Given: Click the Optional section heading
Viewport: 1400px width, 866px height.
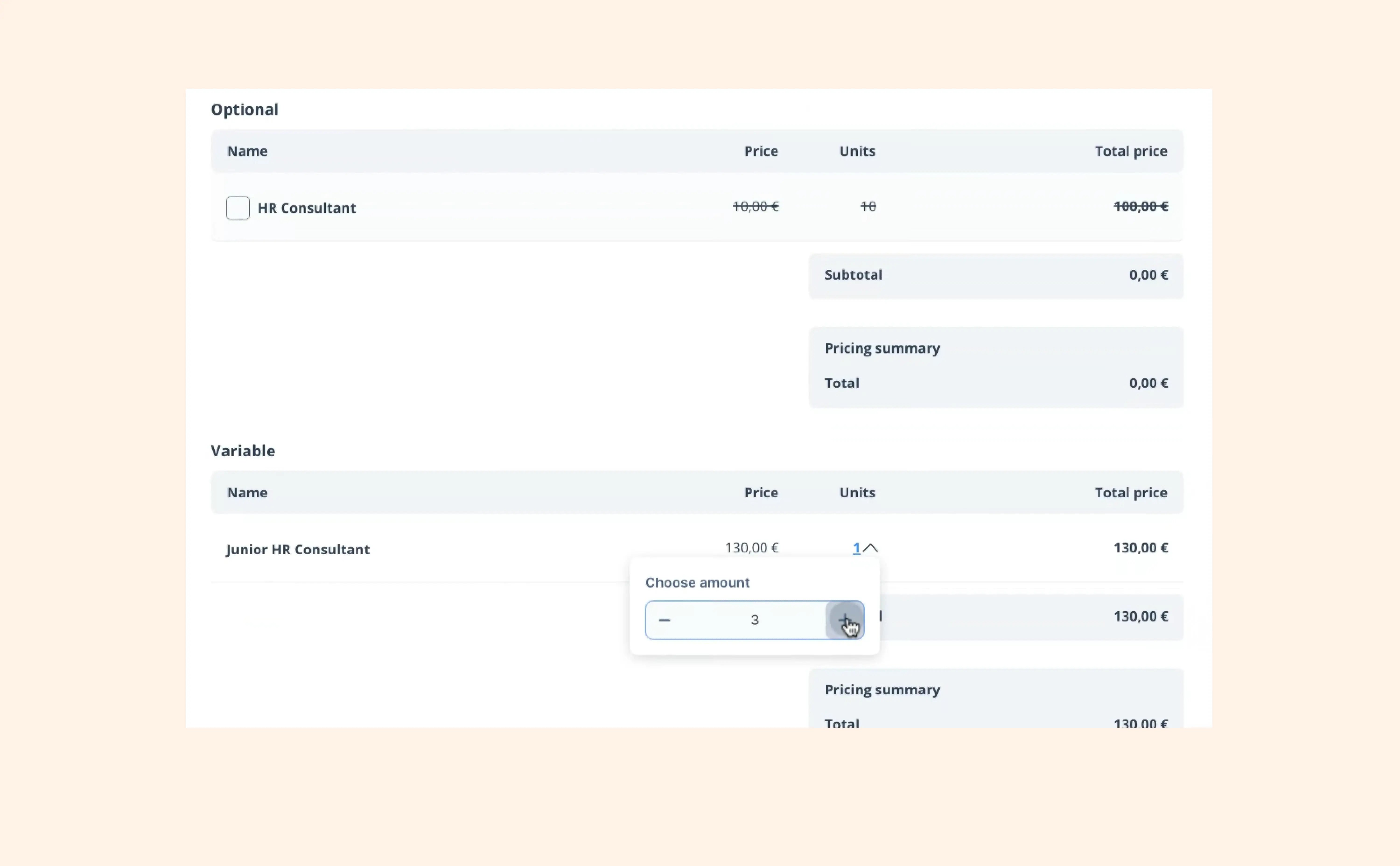Looking at the screenshot, I should pyautogui.click(x=245, y=109).
